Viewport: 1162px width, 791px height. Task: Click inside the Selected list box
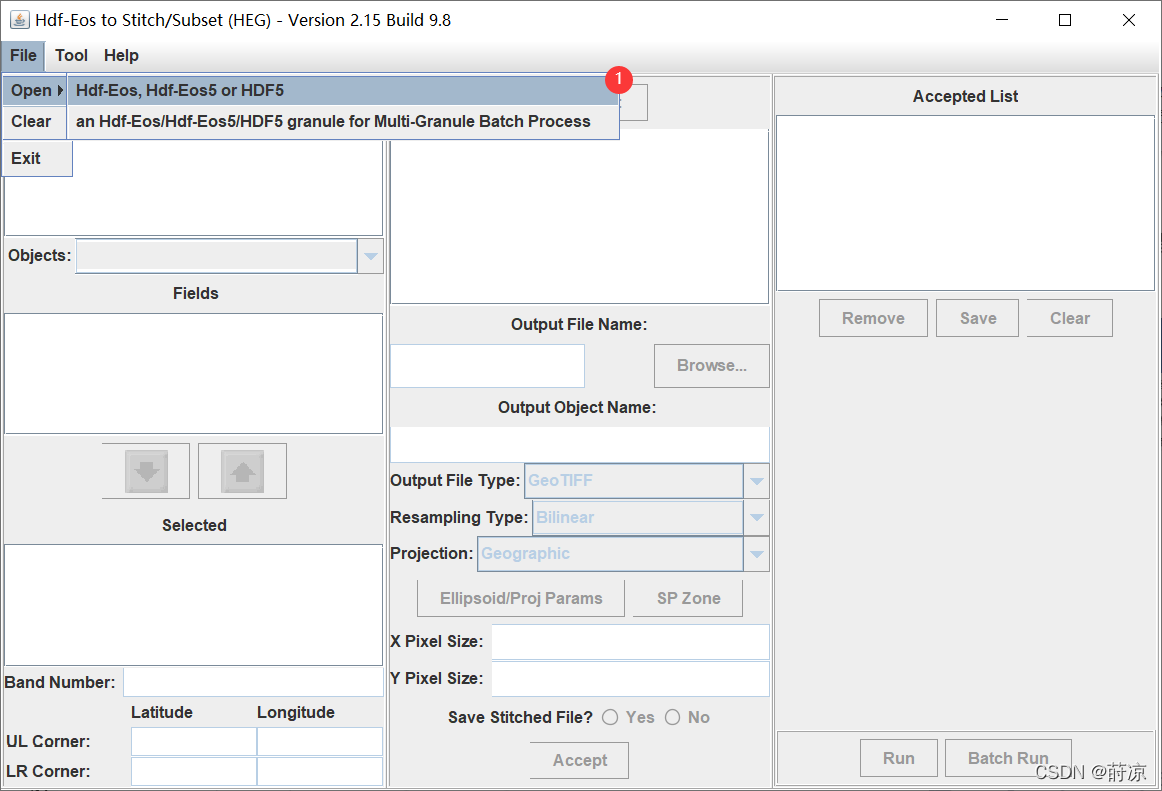point(194,605)
